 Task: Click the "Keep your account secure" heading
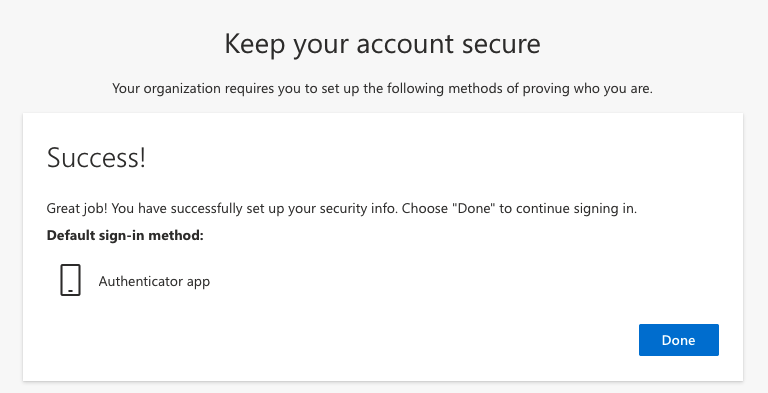383,44
